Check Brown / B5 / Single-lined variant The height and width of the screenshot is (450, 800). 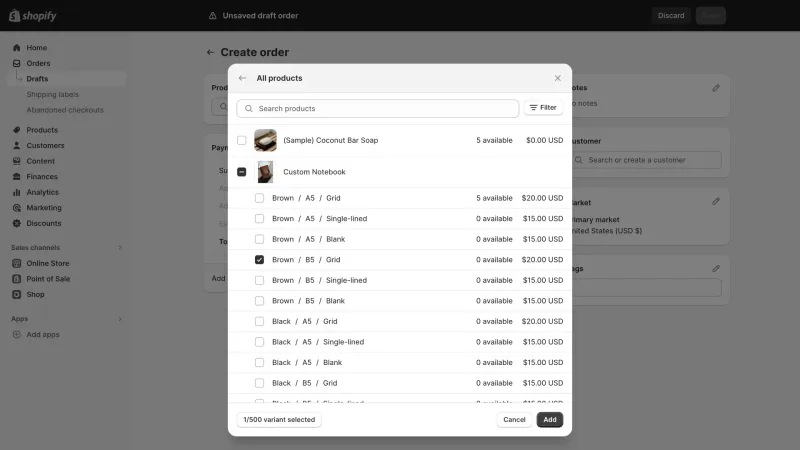coord(260,280)
